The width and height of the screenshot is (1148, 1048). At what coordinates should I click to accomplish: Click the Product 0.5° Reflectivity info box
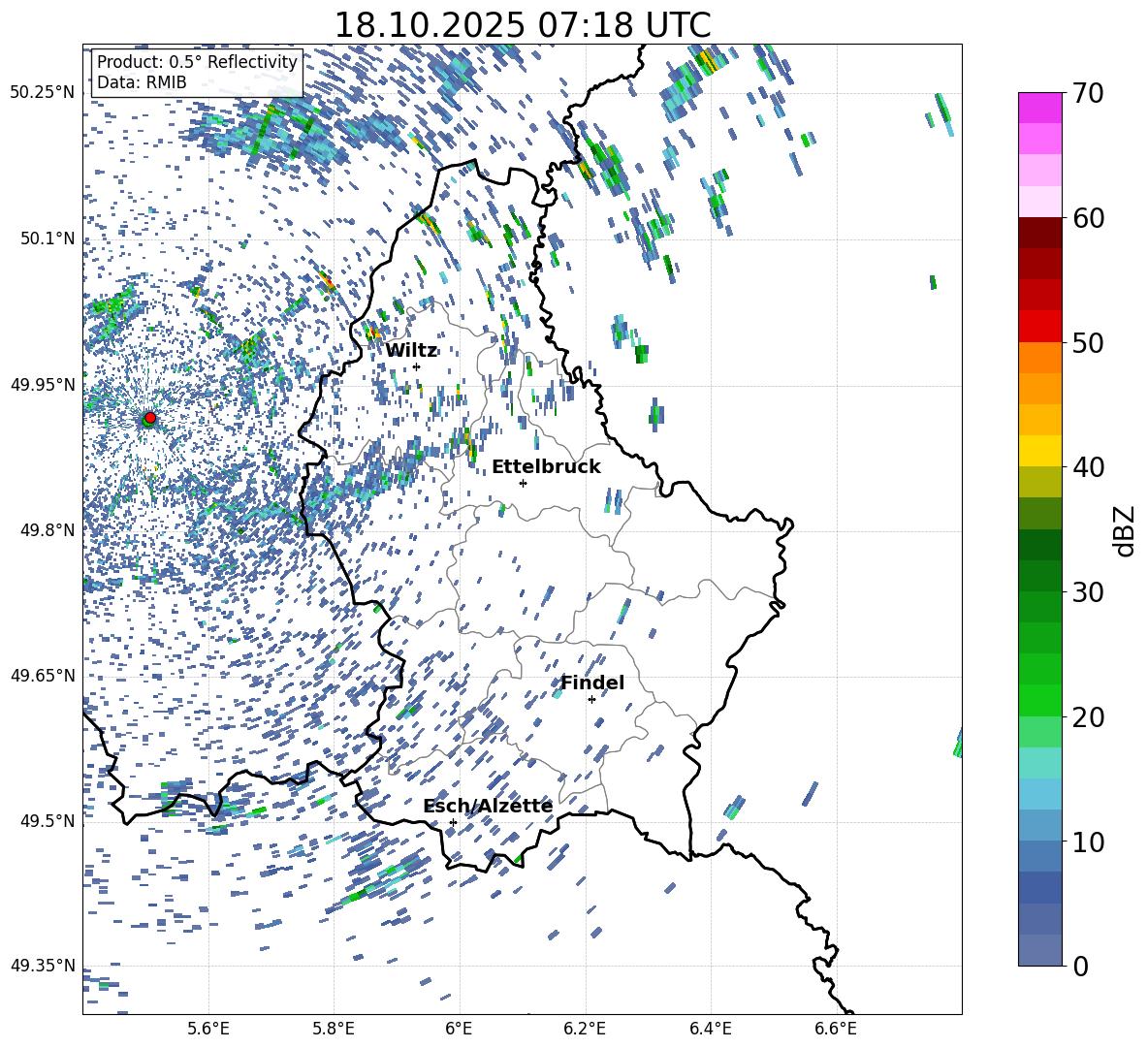click(x=197, y=73)
